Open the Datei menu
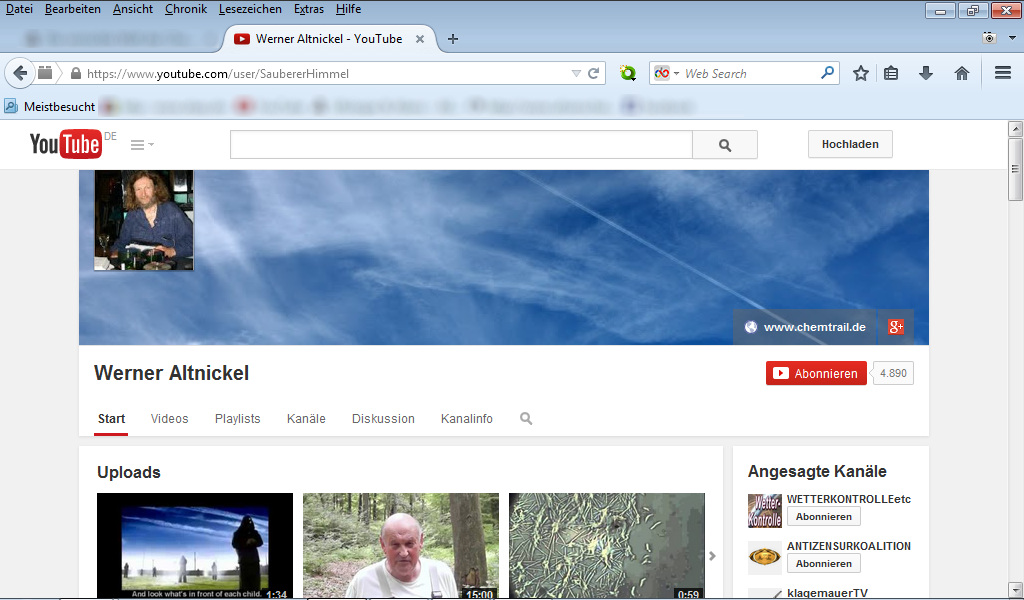 click(19, 9)
